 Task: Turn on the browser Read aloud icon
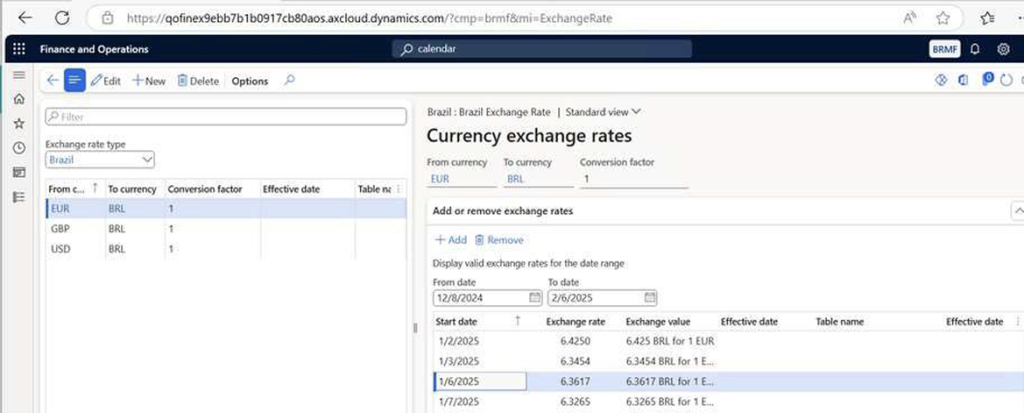point(909,18)
